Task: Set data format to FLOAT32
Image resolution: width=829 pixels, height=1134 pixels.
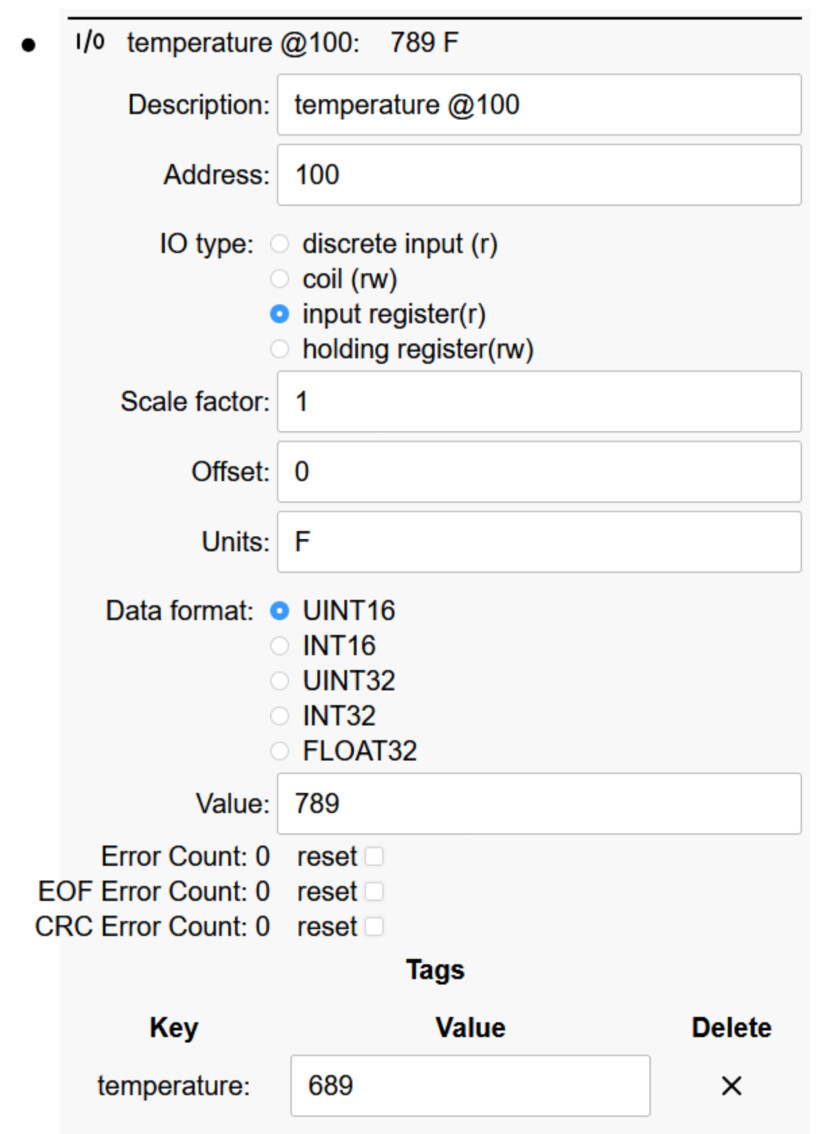Action: click(x=281, y=751)
